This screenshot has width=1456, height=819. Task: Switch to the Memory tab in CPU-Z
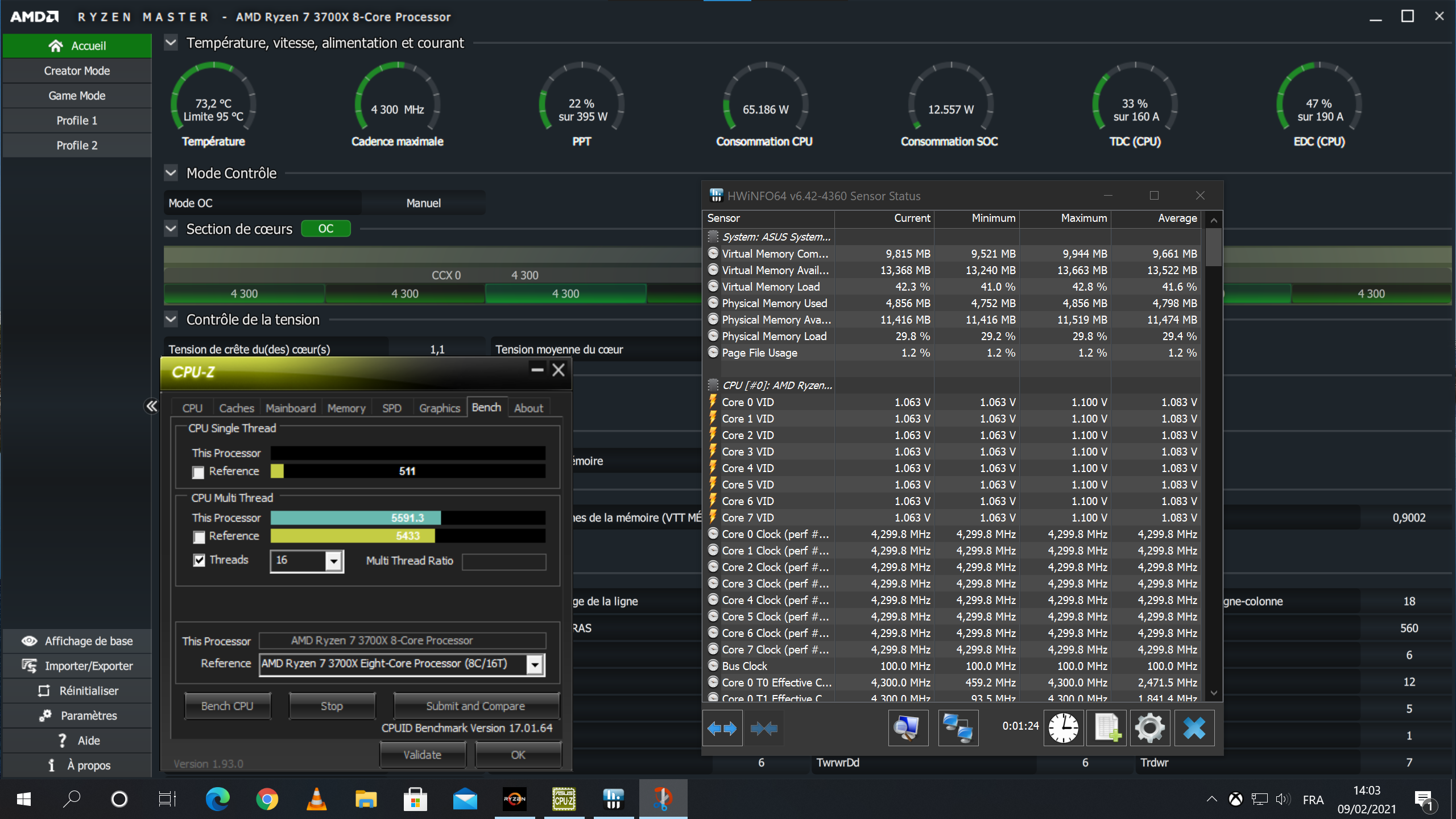pos(346,408)
